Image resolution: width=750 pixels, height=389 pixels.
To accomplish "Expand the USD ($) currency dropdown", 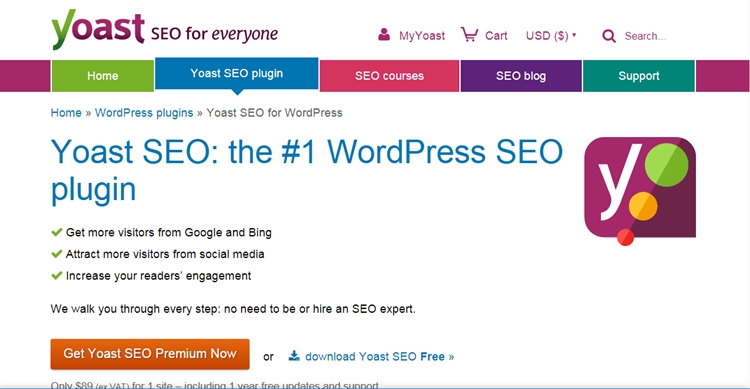I will pos(551,35).
